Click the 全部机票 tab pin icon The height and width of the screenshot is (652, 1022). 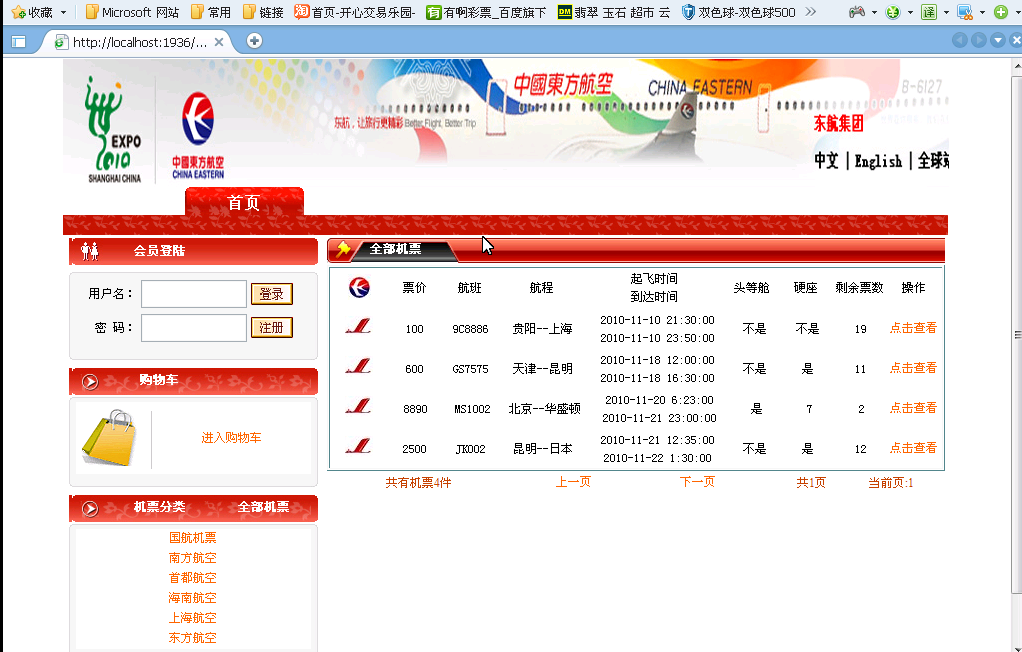click(343, 249)
